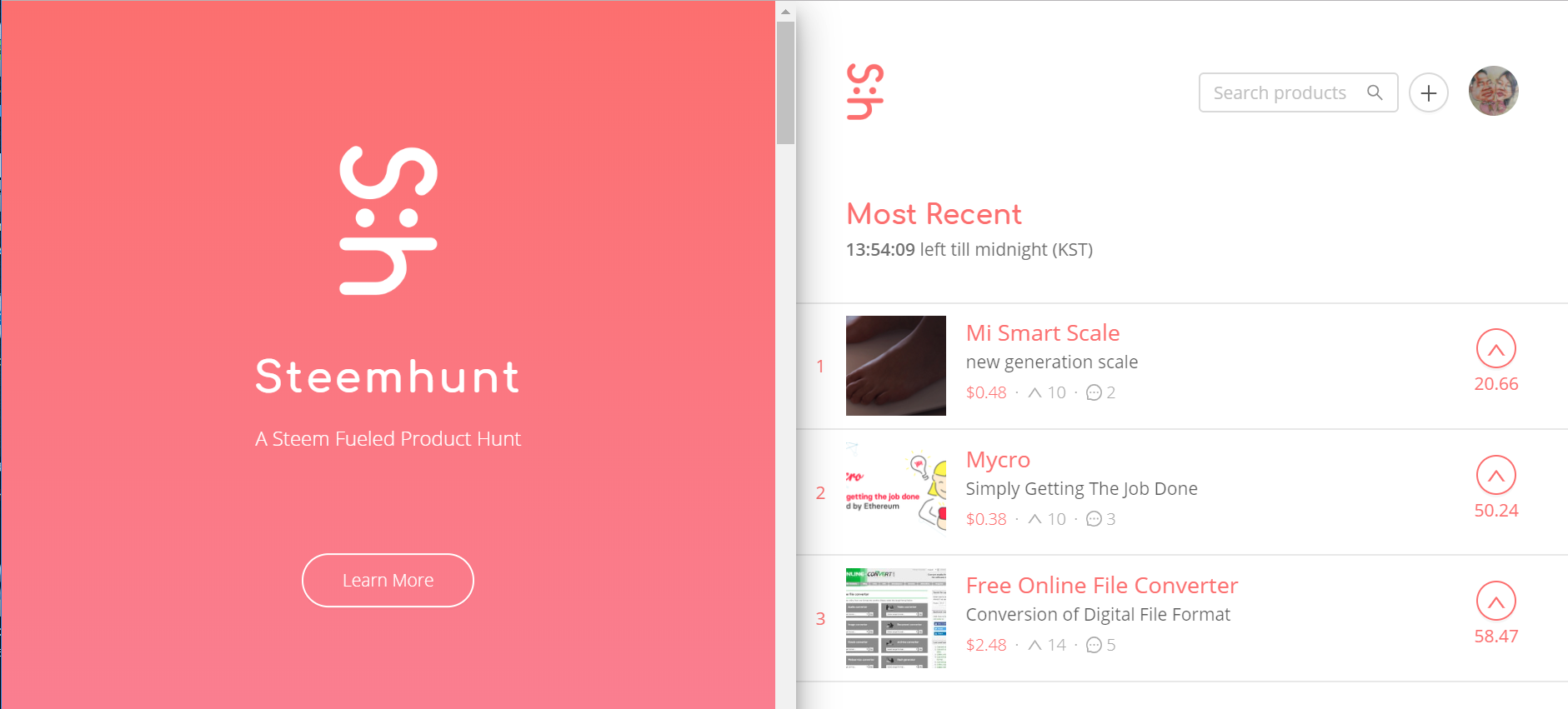Click "A Steem Fueled Product Hunt" subtitle
Screen dimensions: 1568x709
[x=388, y=439]
